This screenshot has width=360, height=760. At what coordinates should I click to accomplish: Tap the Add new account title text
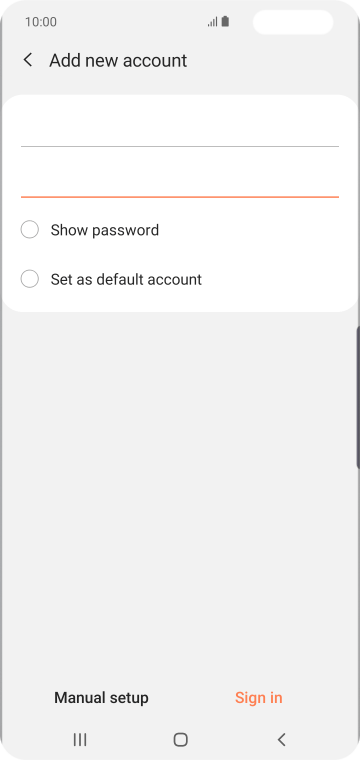click(x=118, y=61)
